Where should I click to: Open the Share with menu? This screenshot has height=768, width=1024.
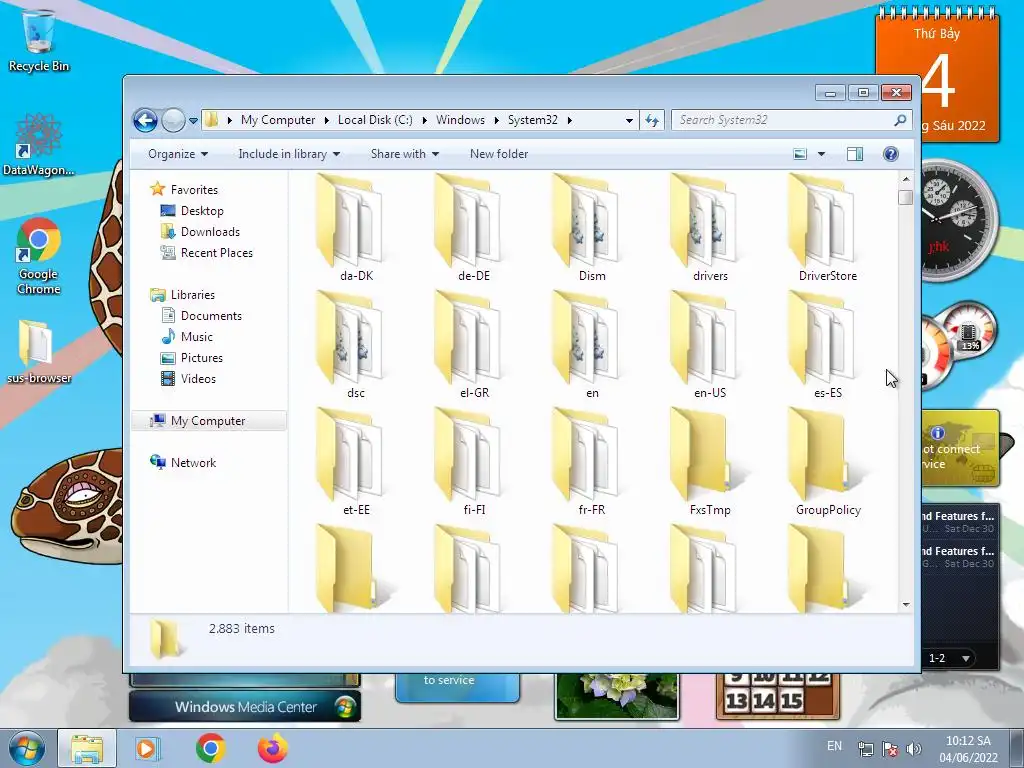coord(404,154)
